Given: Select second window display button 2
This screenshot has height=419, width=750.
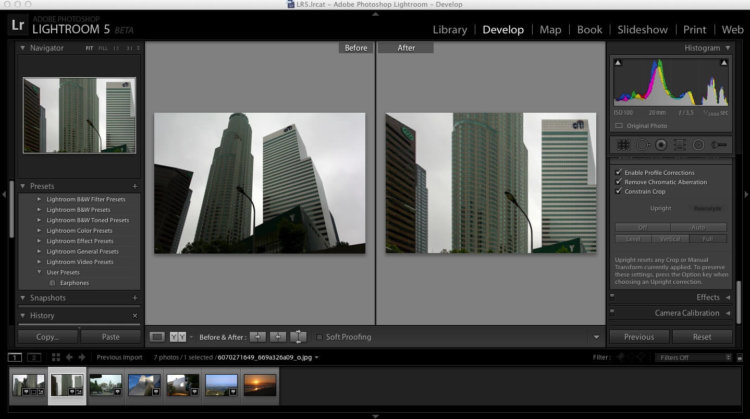Looking at the screenshot, I should tap(34, 357).
